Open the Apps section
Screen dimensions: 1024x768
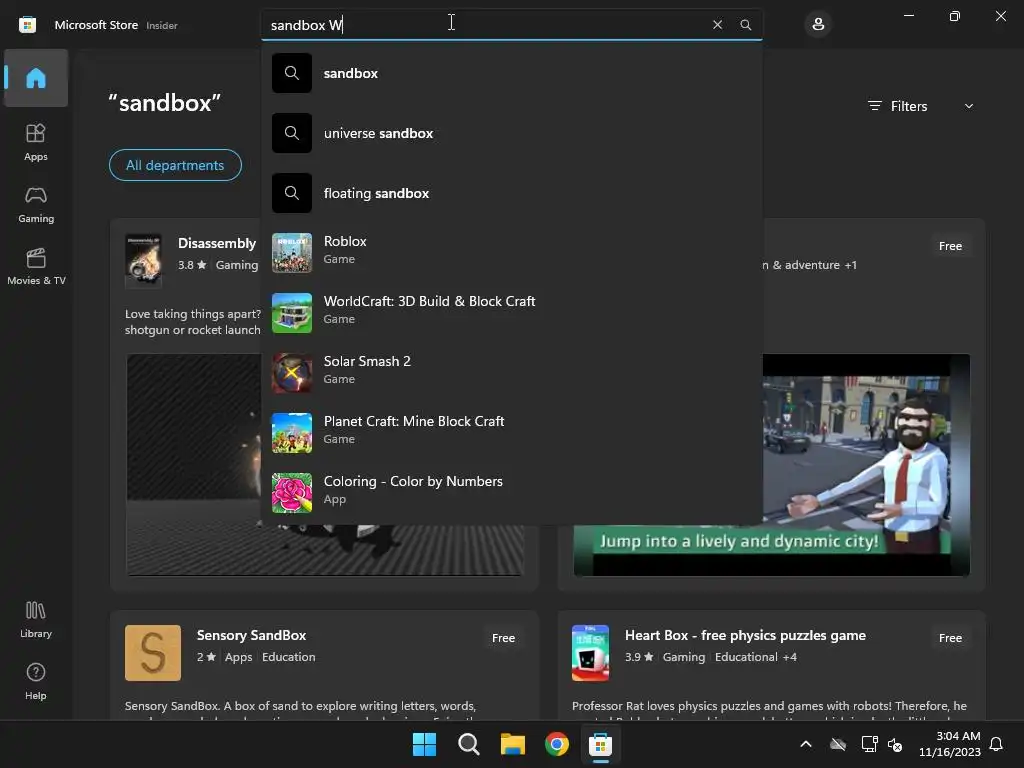(x=36, y=142)
